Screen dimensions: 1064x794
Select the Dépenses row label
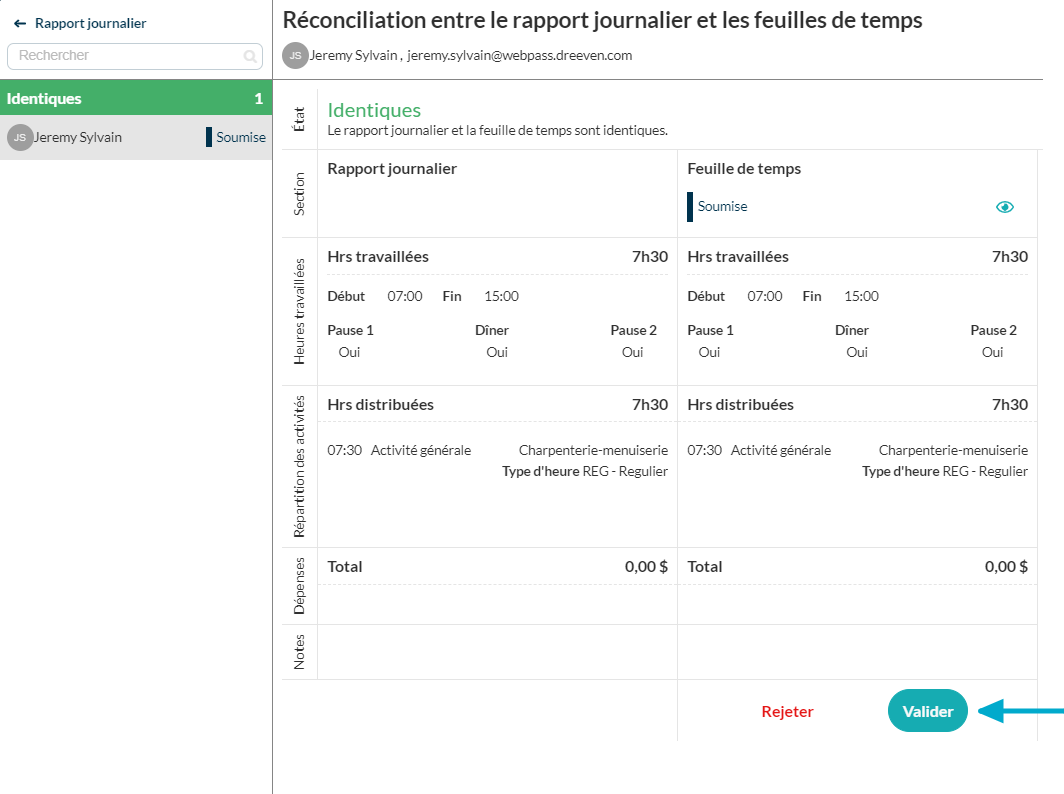[x=300, y=586]
